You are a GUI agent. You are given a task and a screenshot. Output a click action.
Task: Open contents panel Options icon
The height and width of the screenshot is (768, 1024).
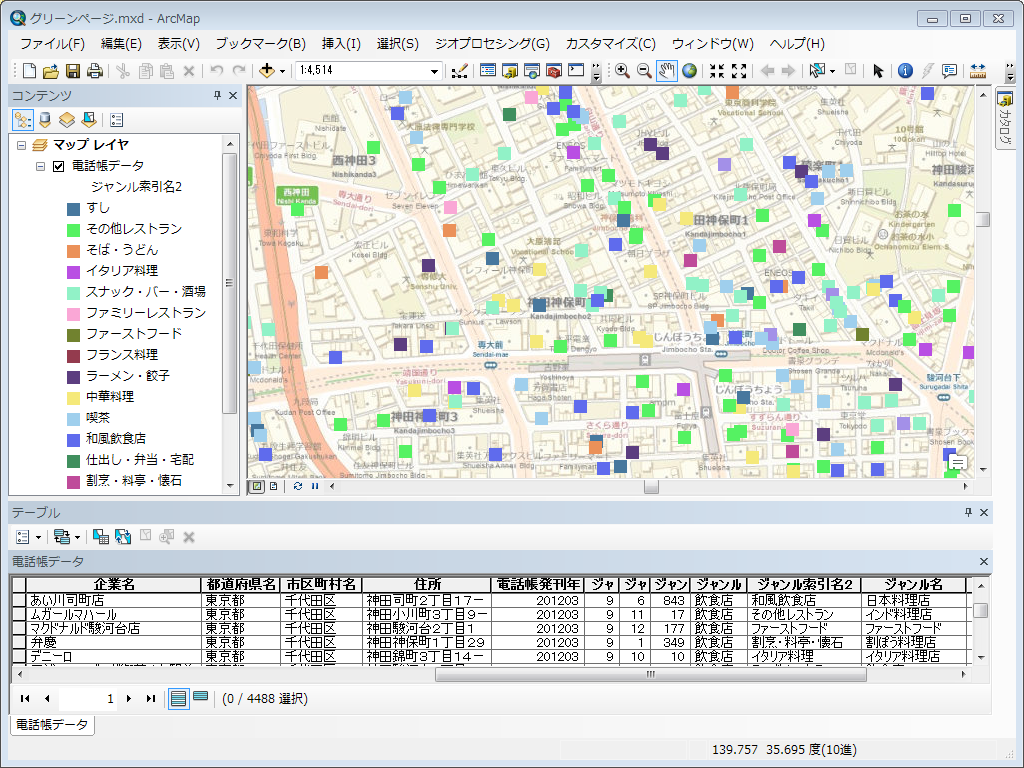(117, 120)
